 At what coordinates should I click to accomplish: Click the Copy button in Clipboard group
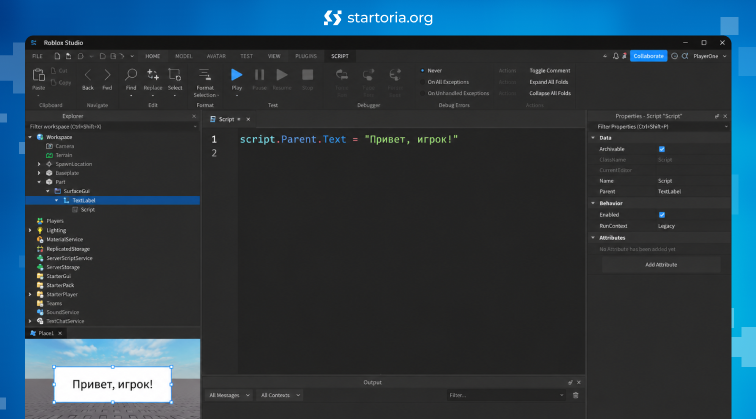pyautogui.click(x=61, y=82)
